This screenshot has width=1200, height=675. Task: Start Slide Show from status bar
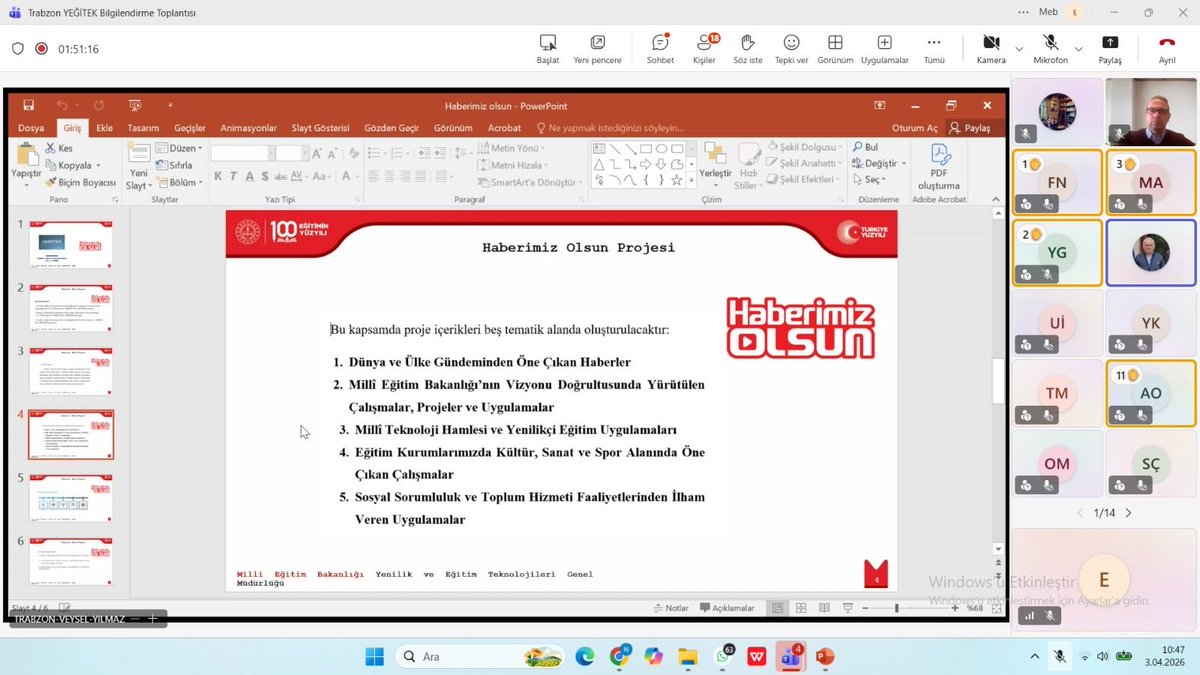pyautogui.click(x=848, y=608)
